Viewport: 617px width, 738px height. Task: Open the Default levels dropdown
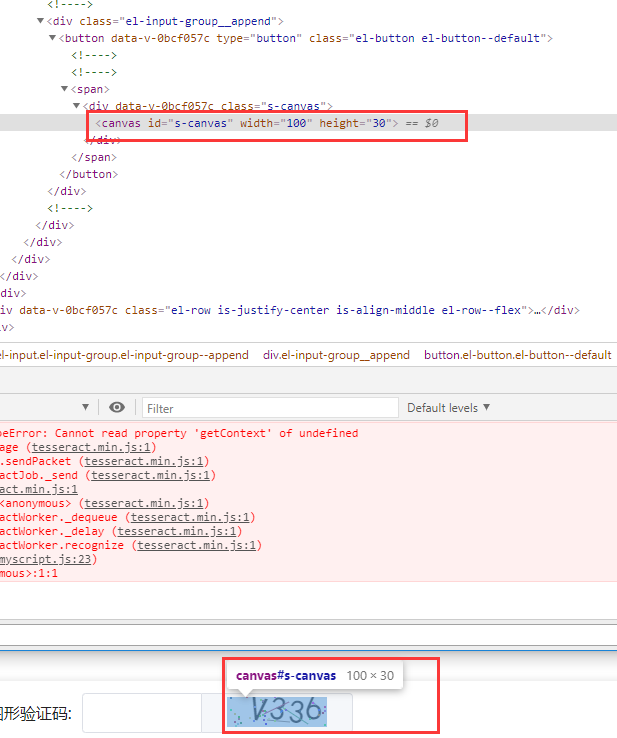tap(448, 408)
